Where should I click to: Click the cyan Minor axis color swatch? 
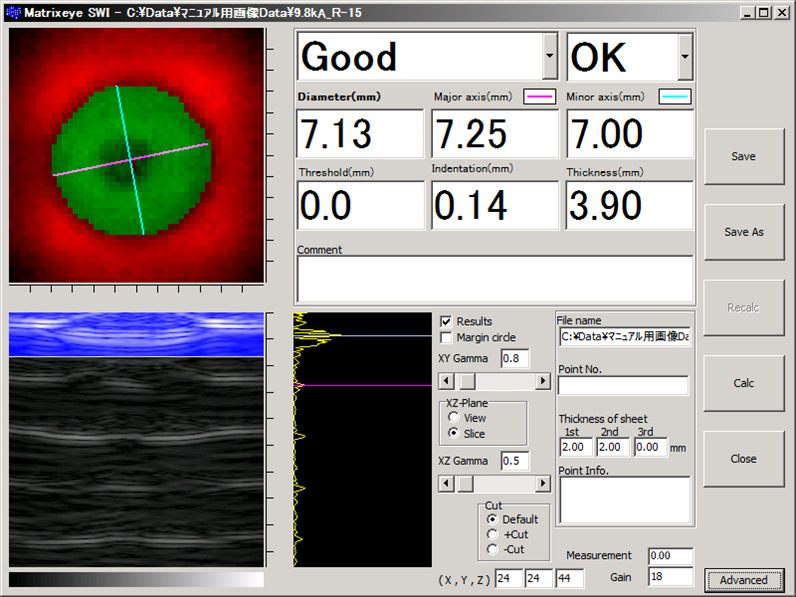(676, 97)
